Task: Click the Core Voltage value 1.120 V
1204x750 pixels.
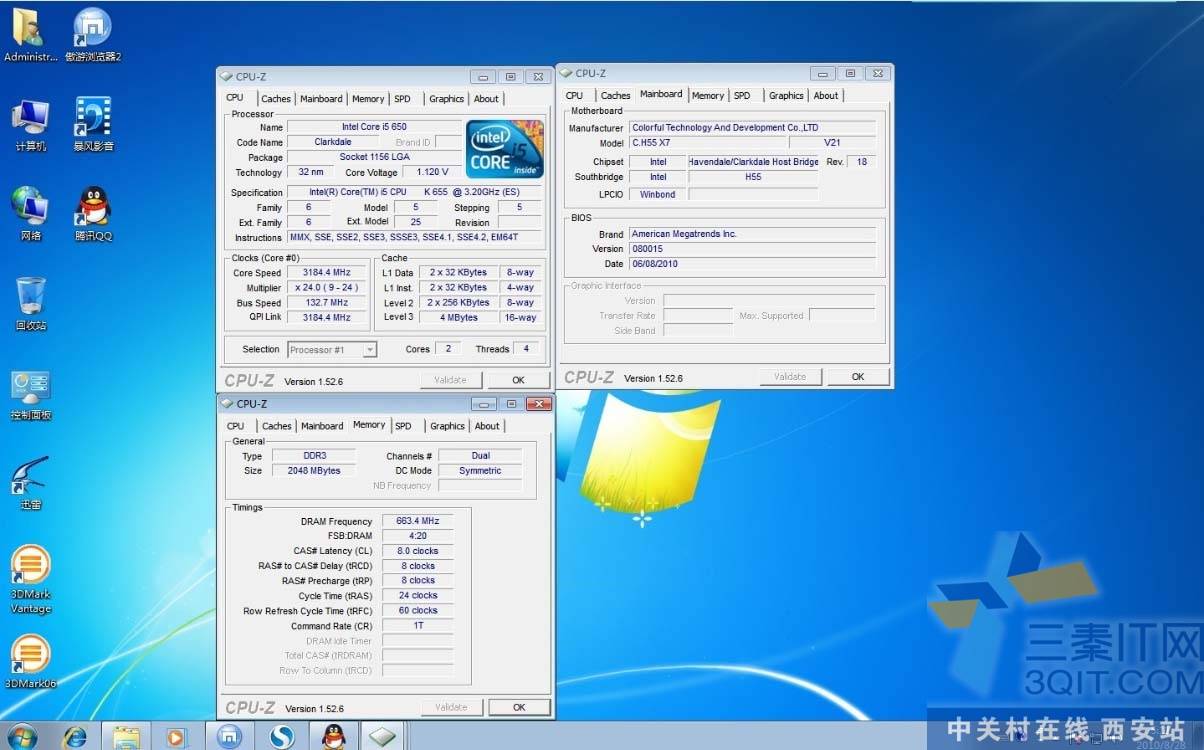Action: coord(432,172)
